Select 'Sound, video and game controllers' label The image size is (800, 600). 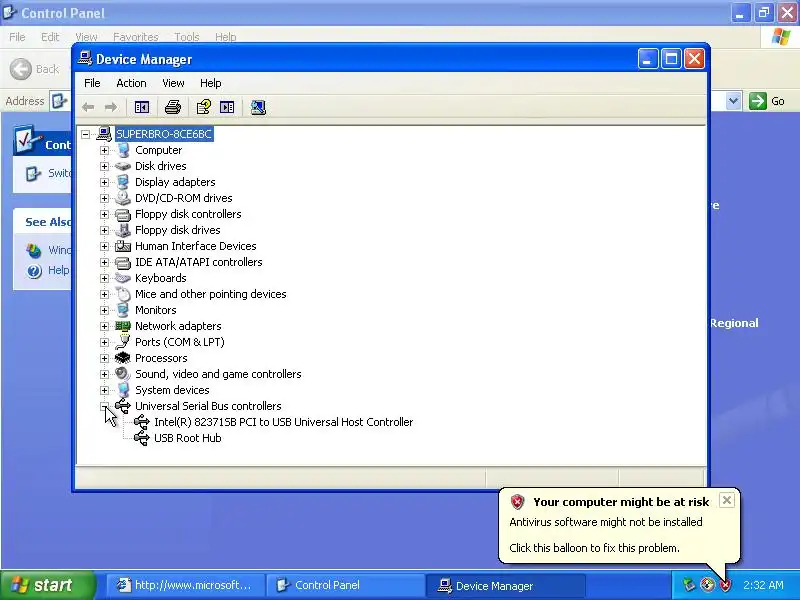(218, 374)
